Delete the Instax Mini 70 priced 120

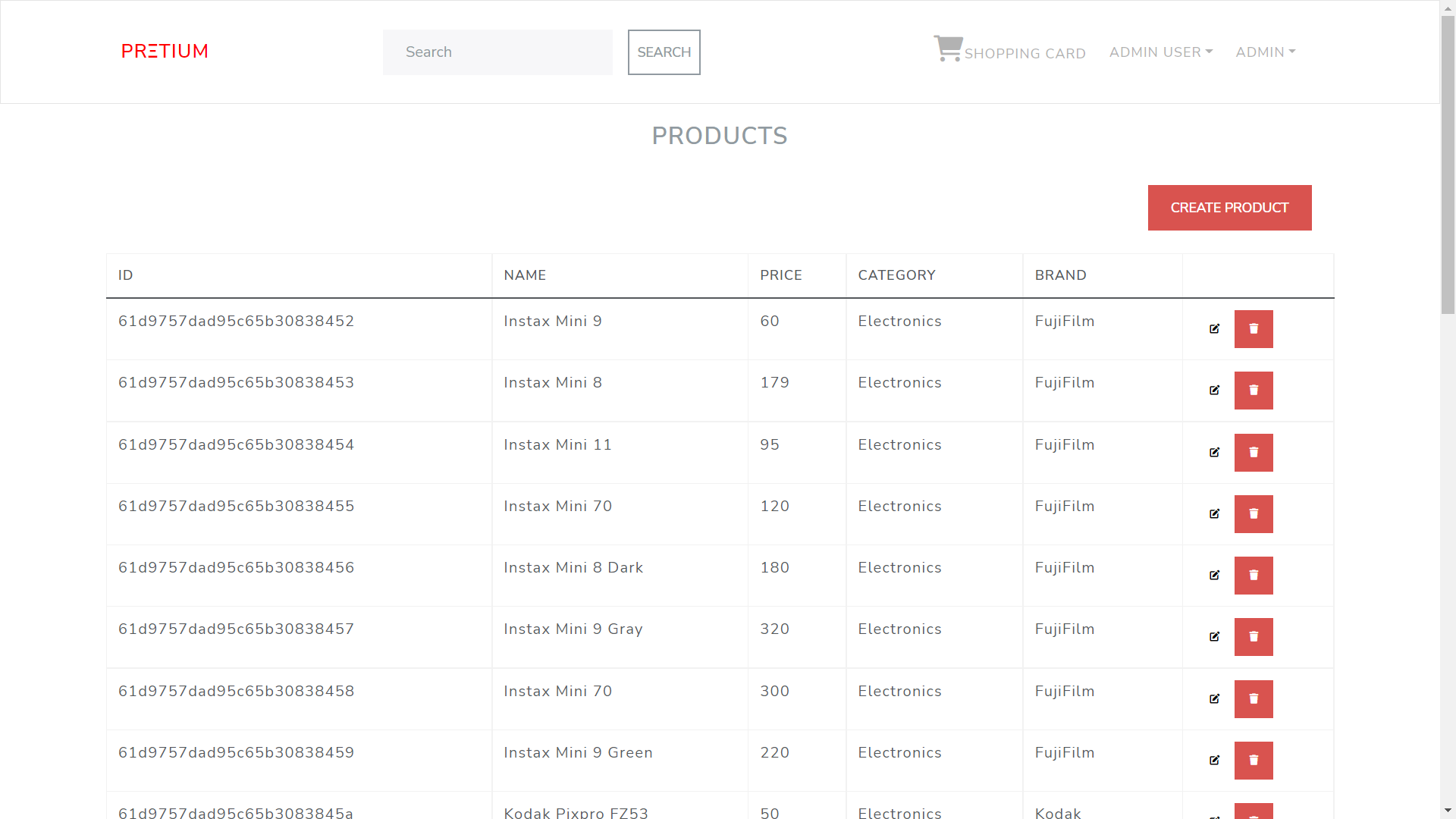(x=1254, y=513)
